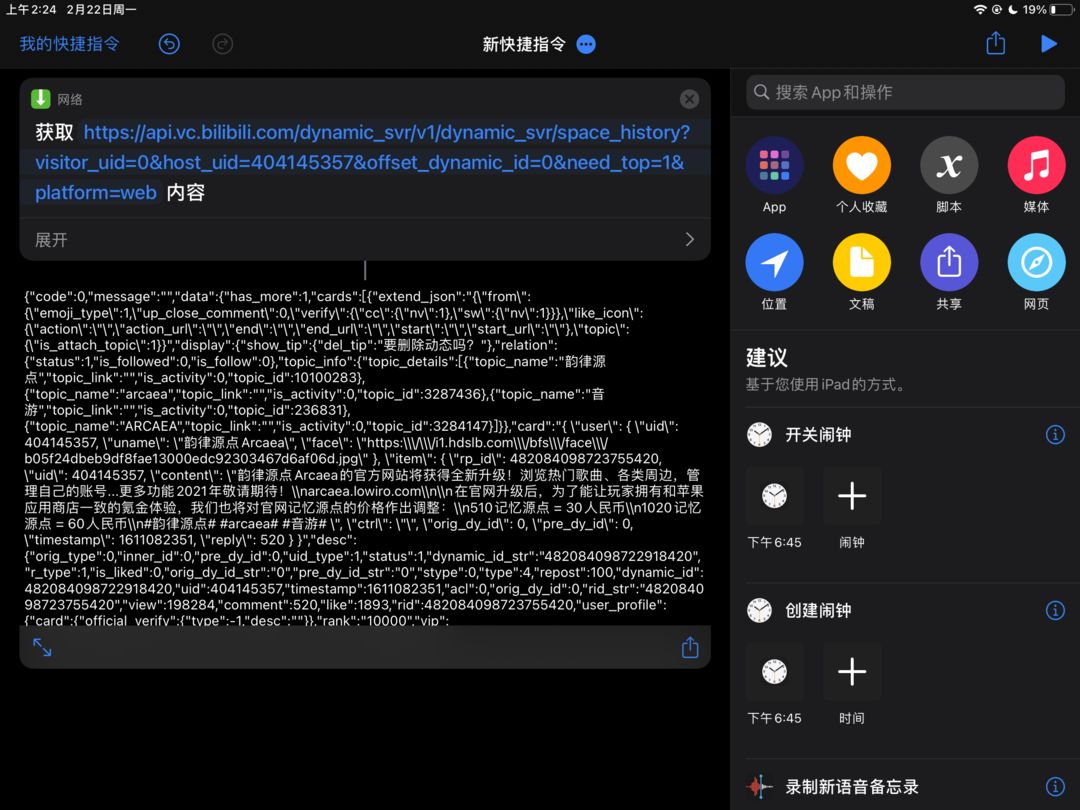The image size is (1080, 810).
Task: Open the 共享 sharing category
Action: click(x=948, y=273)
